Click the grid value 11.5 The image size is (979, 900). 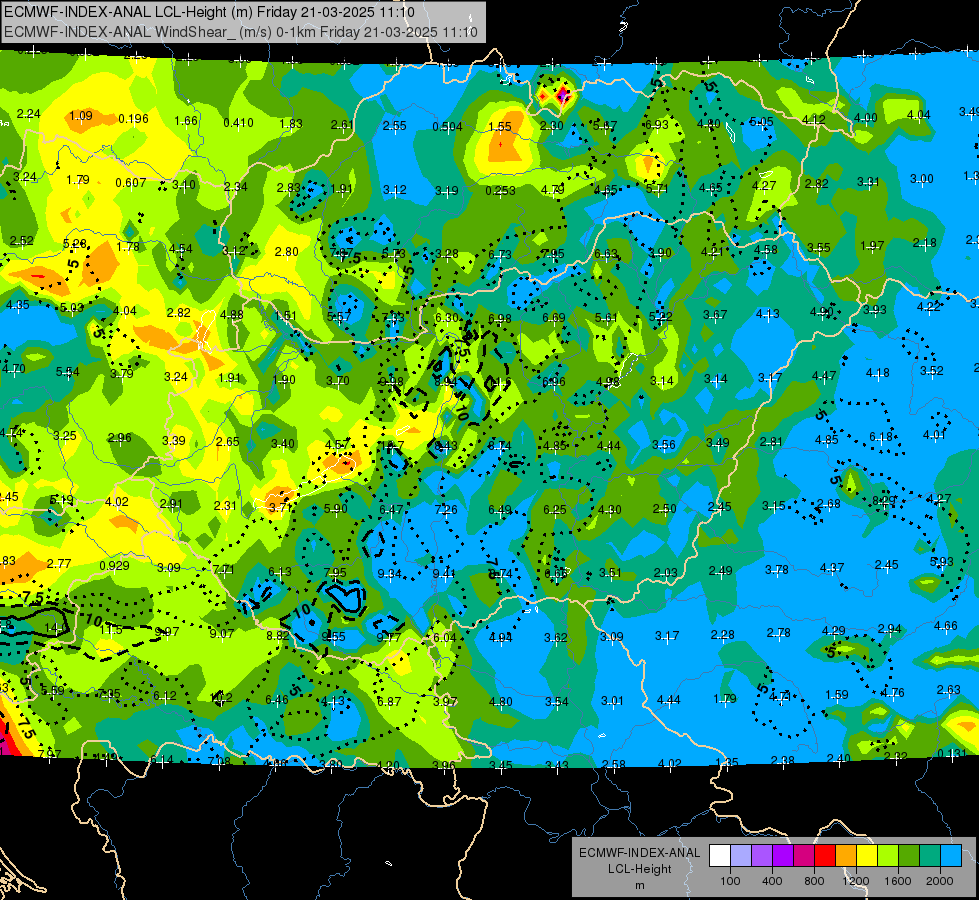111,630
